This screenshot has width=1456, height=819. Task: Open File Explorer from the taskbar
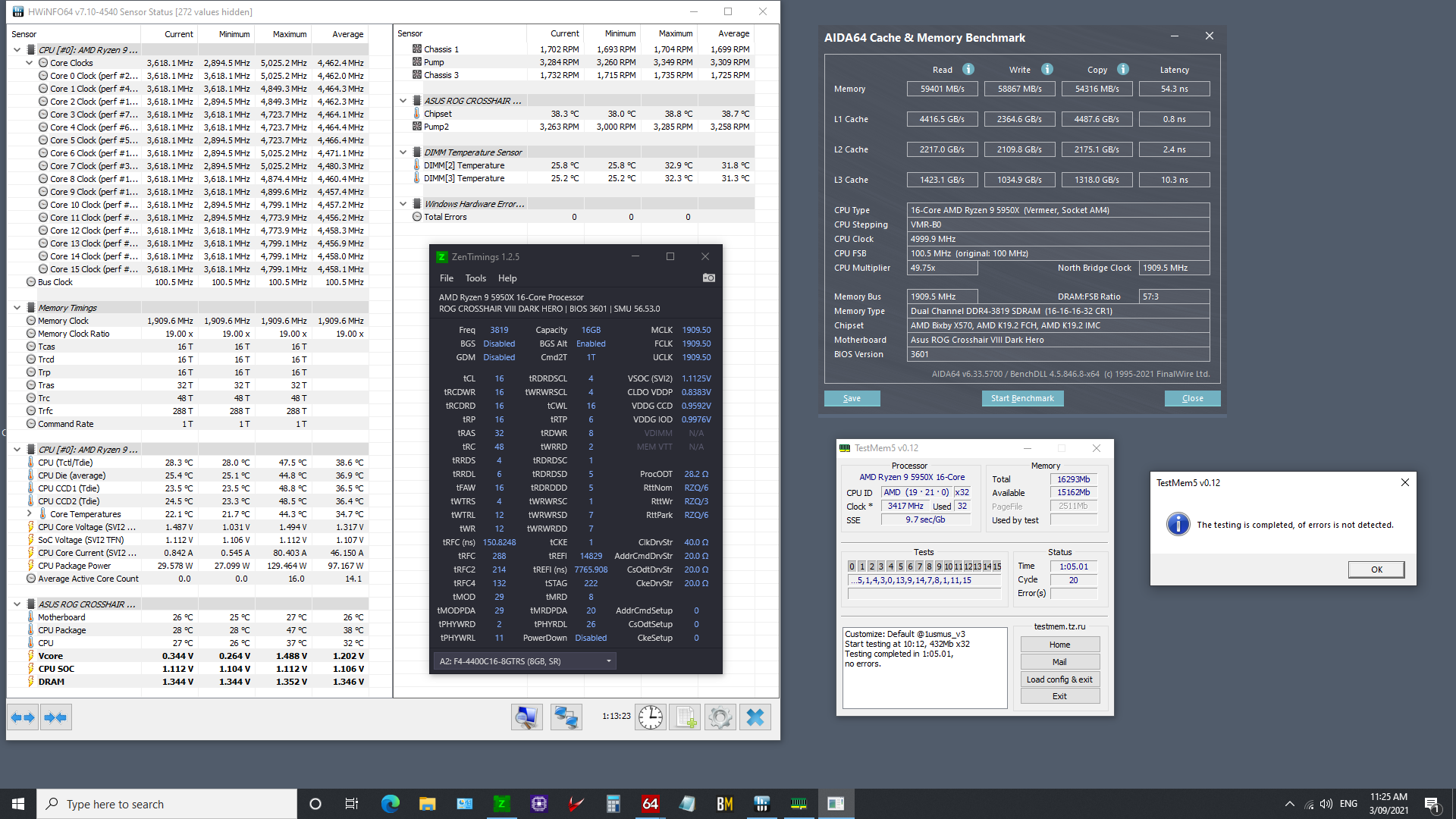coord(428,804)
